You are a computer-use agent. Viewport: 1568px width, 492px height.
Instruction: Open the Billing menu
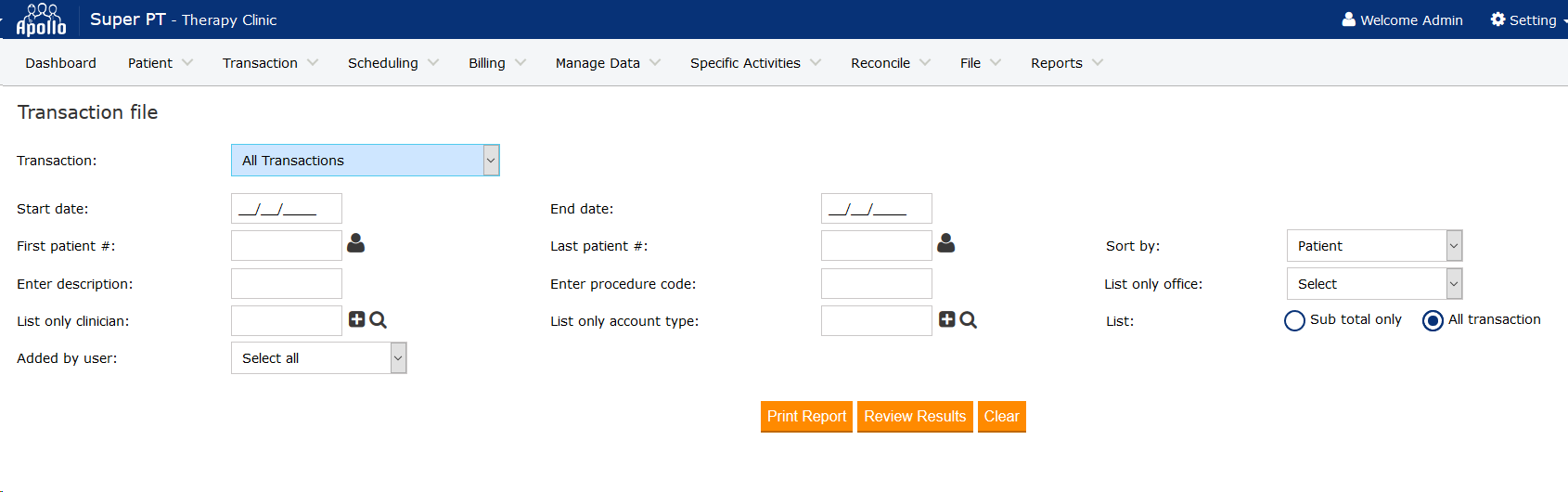click(x=496, y=63)
